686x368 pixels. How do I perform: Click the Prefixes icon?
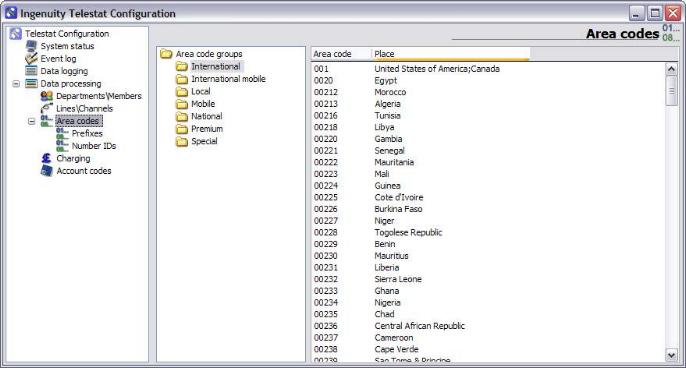coord(63,133)
